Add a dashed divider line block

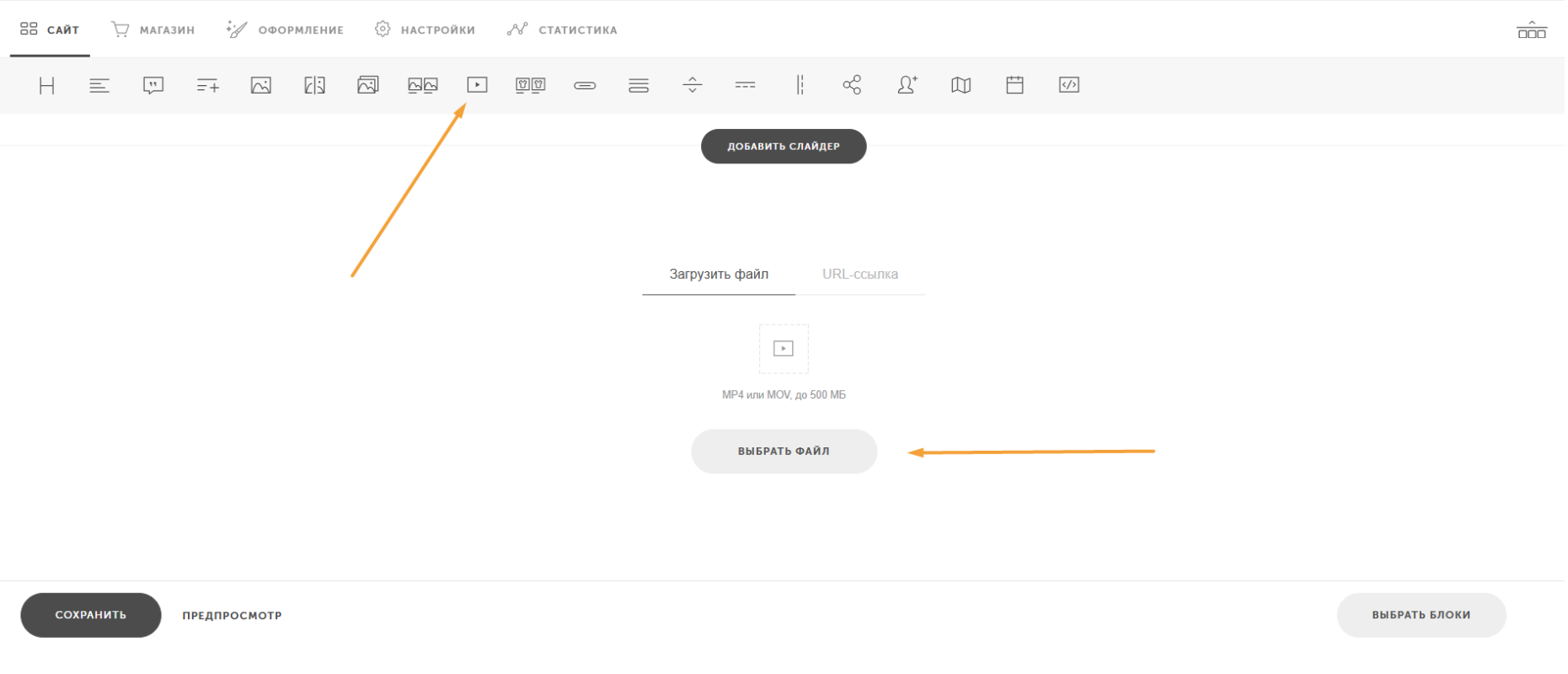(x=745, y=85)
